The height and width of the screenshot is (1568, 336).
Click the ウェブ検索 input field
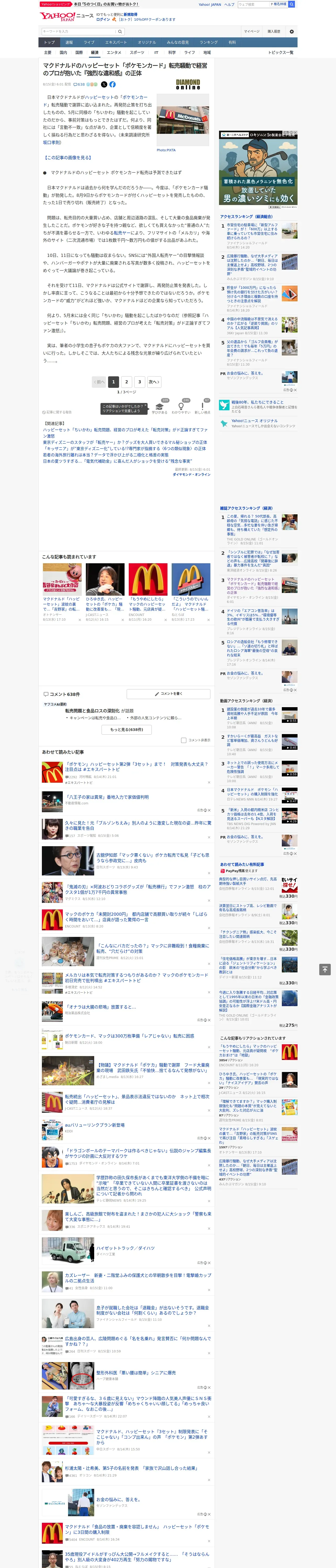[253, 4]
